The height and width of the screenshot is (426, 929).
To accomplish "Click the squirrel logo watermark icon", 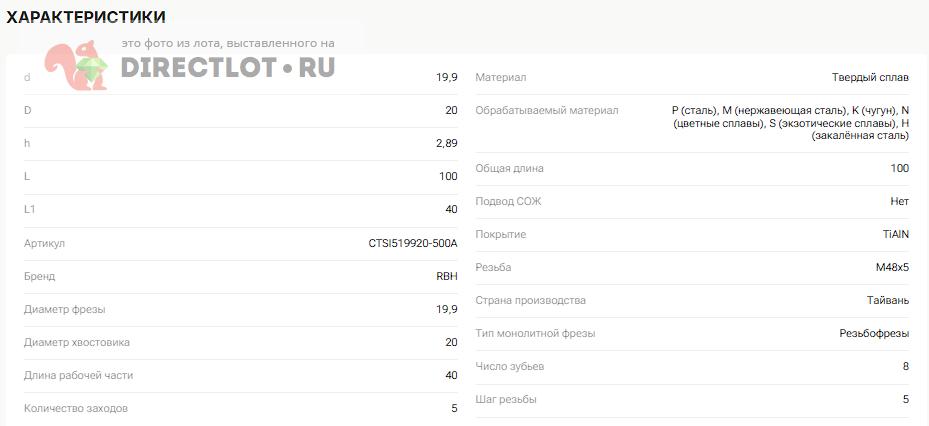I will point(78,66).
